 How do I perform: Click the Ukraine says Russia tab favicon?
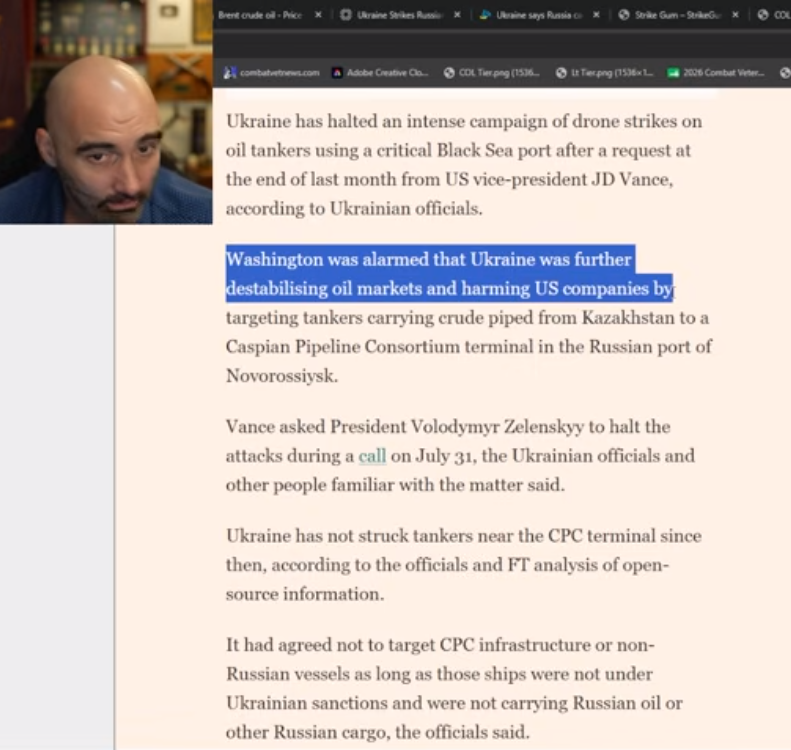[x=485, y=15]
